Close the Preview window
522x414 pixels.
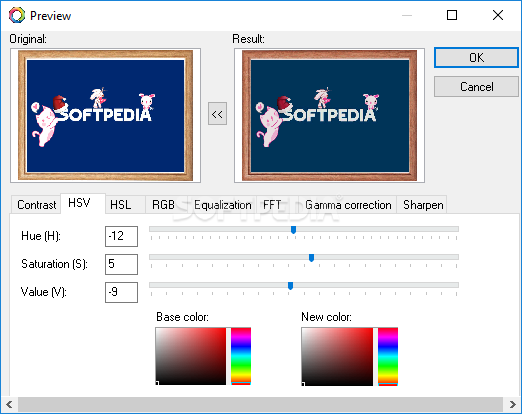[498, 15]
